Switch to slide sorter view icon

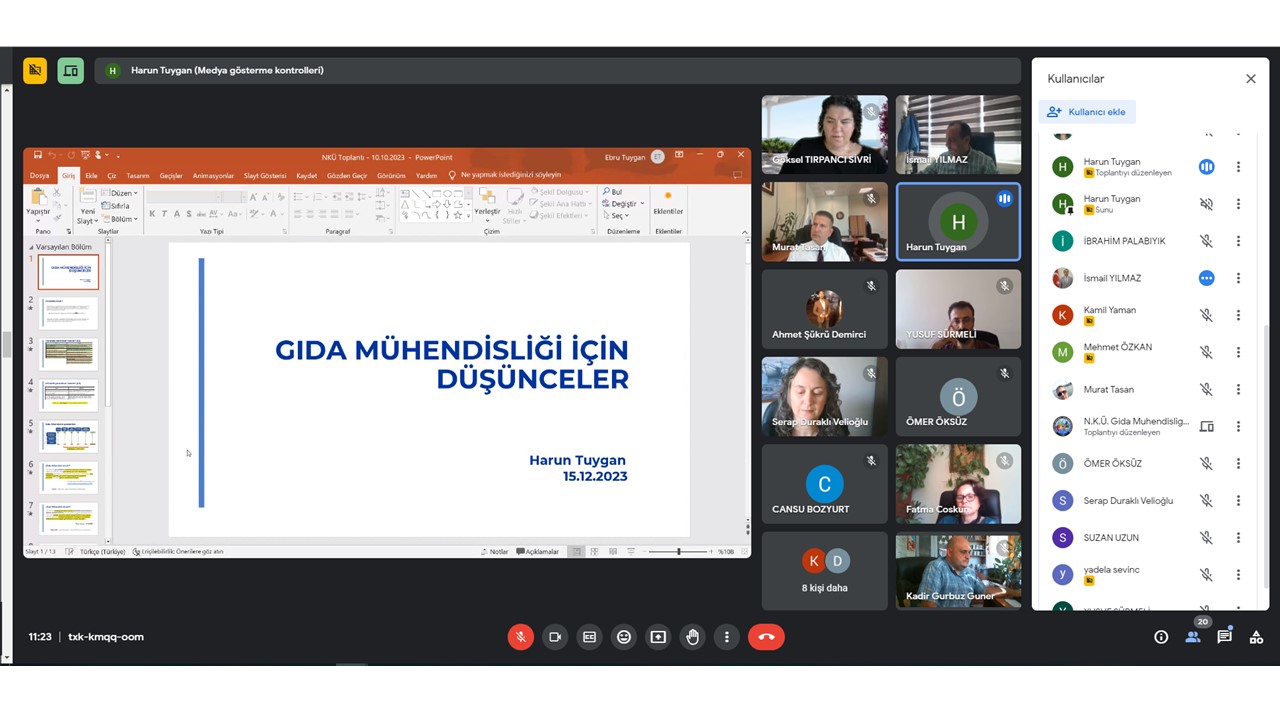[594, 551]
